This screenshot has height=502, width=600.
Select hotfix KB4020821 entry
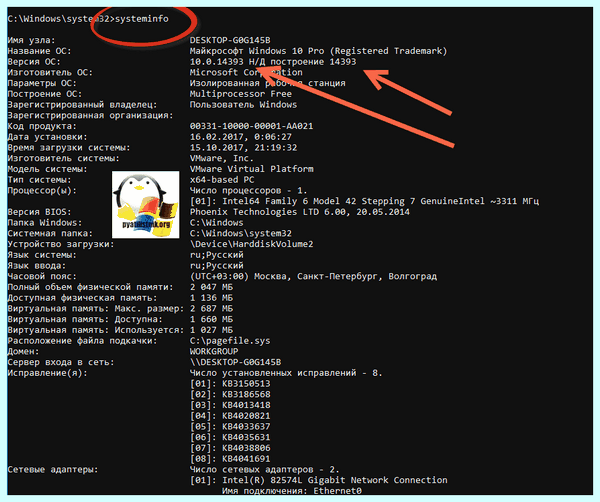point(230,416)
